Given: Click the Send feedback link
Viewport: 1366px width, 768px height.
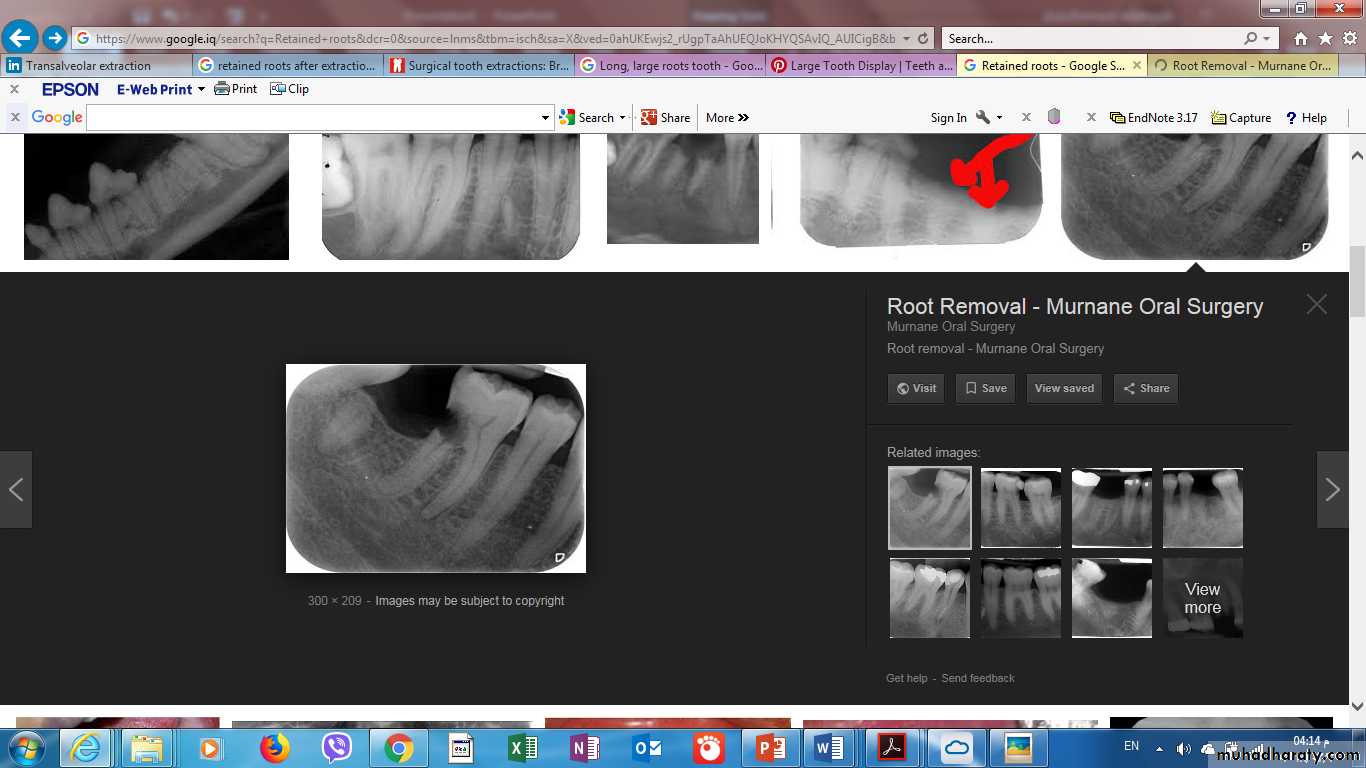Looking at the screenshot, I should (x=977, y=678).
